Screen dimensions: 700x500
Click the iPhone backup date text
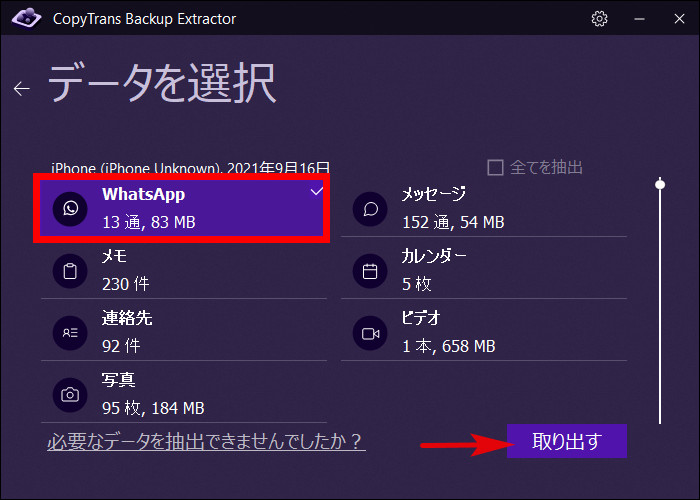(x=190, y=167)
